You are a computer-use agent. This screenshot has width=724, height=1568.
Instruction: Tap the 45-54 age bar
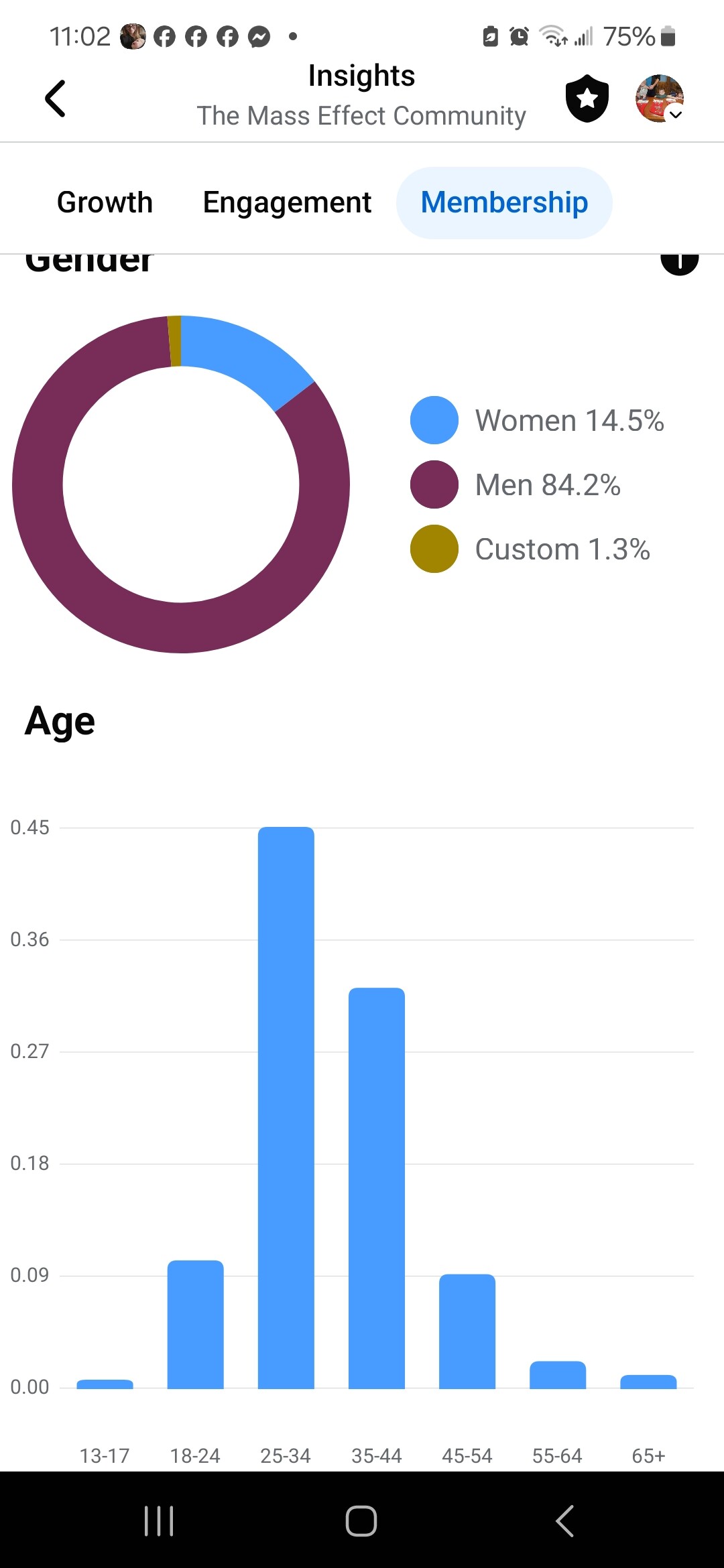tap(467, 1331)
